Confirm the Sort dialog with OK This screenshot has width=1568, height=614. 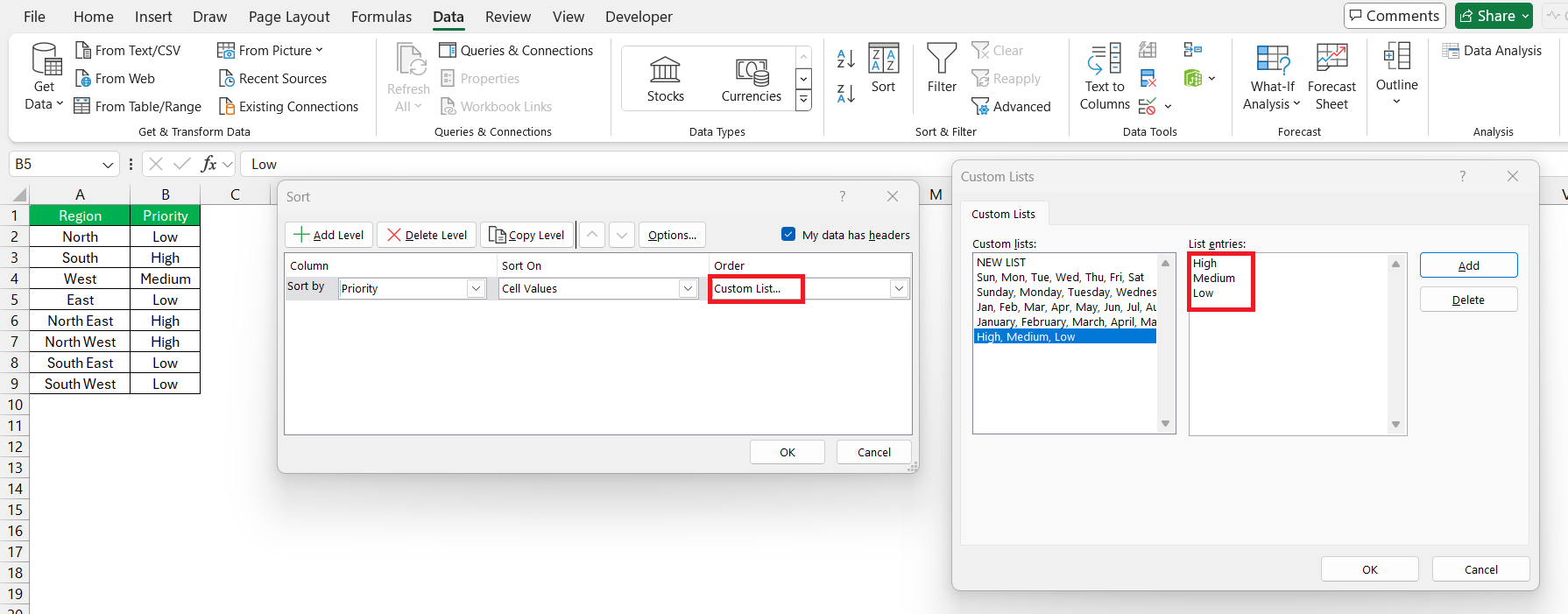788,452
